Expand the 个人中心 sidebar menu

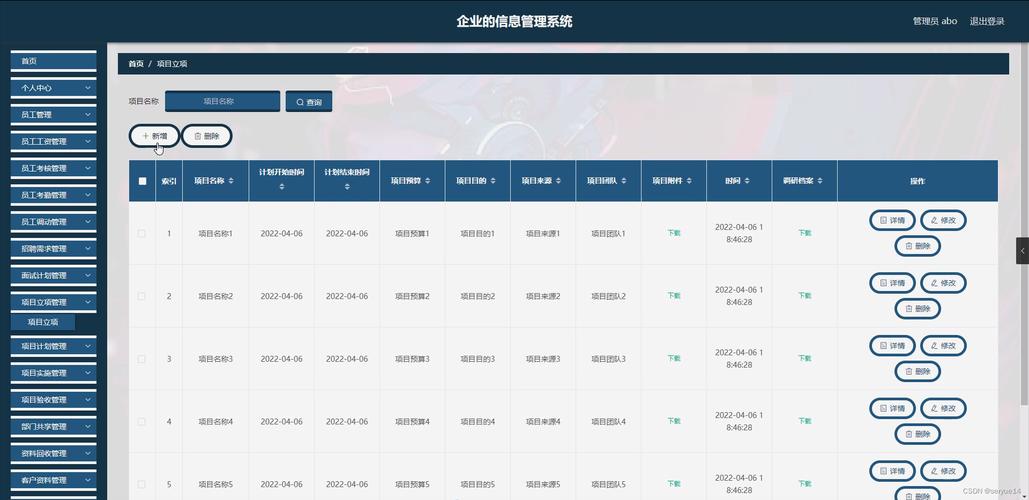pos(54,87)
